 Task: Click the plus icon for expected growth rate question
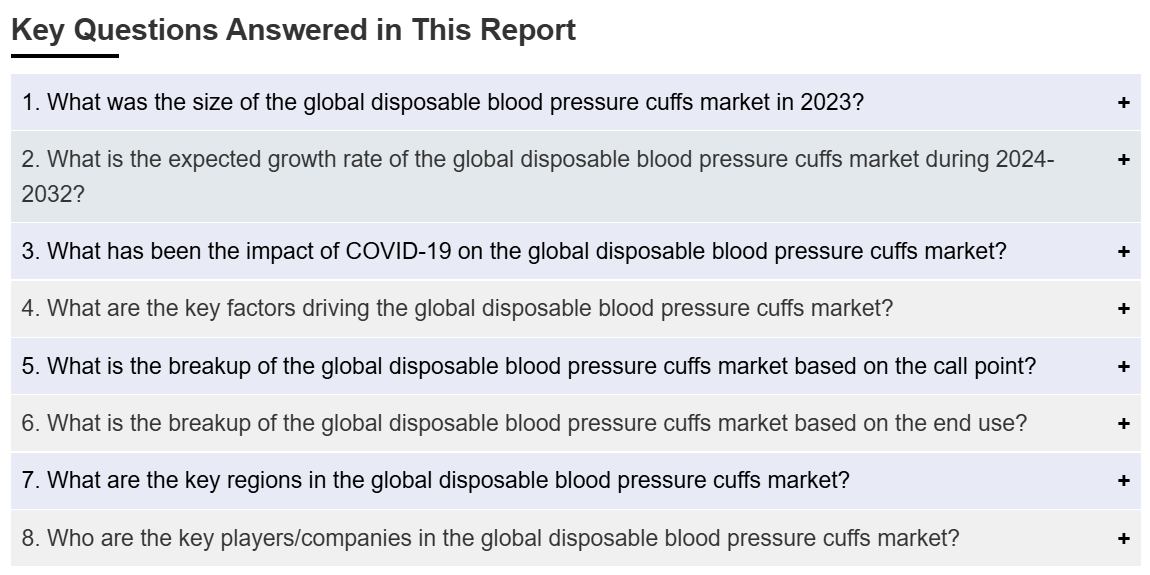point(1123,160)
